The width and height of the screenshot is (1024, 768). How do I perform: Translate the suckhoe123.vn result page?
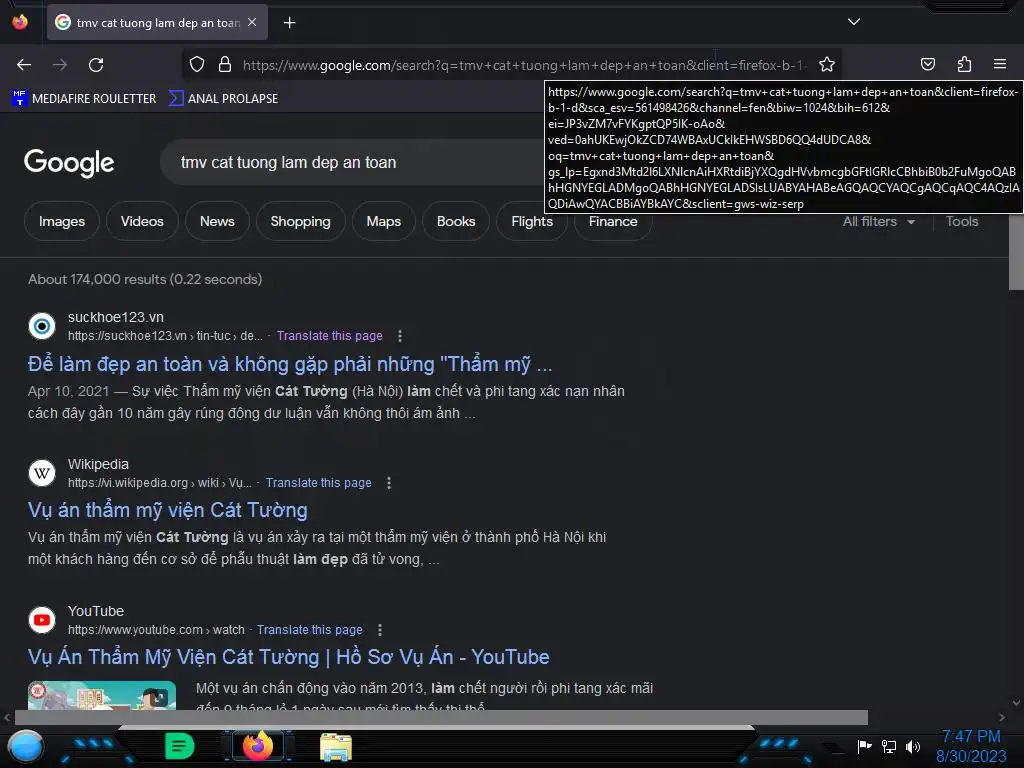(329, 336)
